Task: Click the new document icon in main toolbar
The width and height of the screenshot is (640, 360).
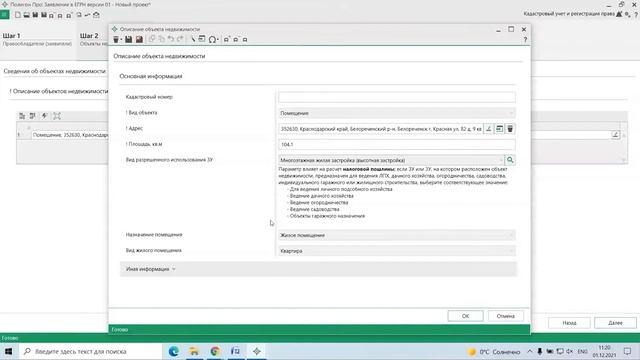Action: 18,15
